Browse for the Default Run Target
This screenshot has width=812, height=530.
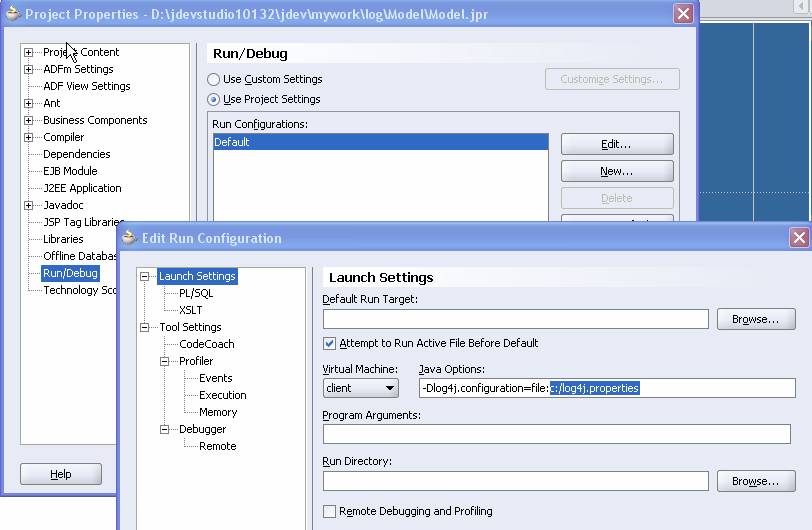click(x=755, y=319)
